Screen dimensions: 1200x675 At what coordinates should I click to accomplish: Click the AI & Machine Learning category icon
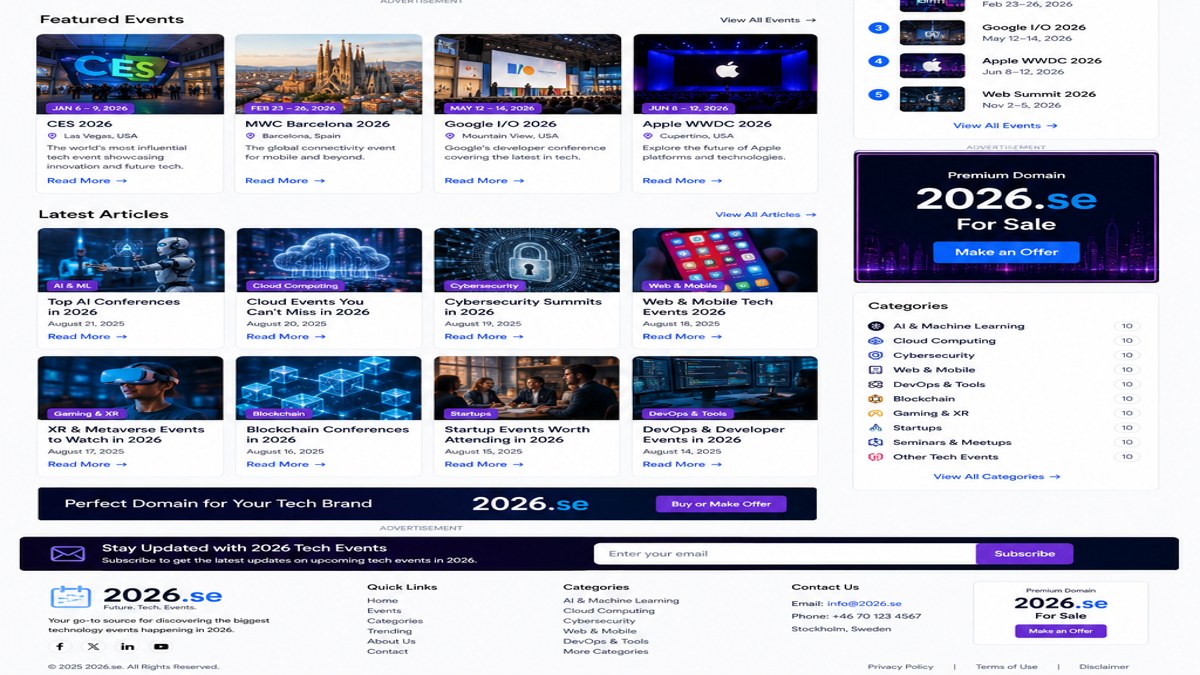click(x=875, y=326)
